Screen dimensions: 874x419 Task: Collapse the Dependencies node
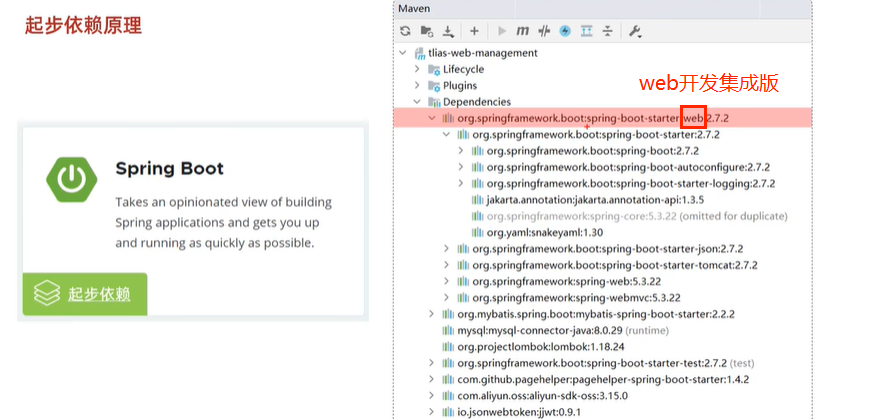[x=417, y=101]
